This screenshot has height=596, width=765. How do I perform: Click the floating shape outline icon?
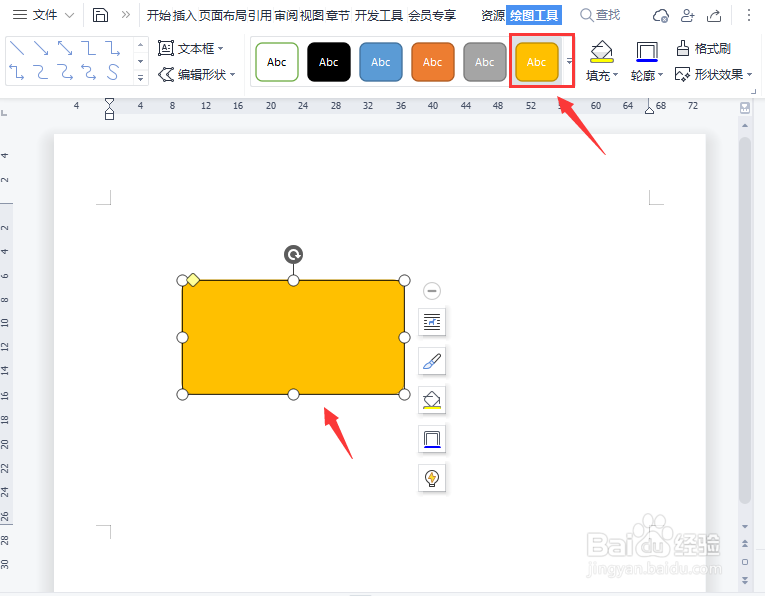coord(432,439)
